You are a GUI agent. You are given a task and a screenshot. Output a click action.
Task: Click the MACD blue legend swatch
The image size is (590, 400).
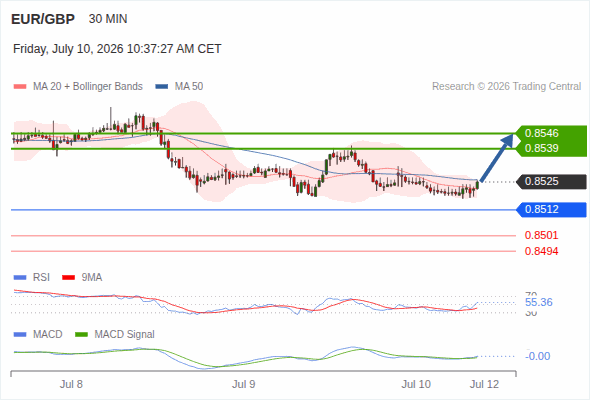(x=20, y=335)
